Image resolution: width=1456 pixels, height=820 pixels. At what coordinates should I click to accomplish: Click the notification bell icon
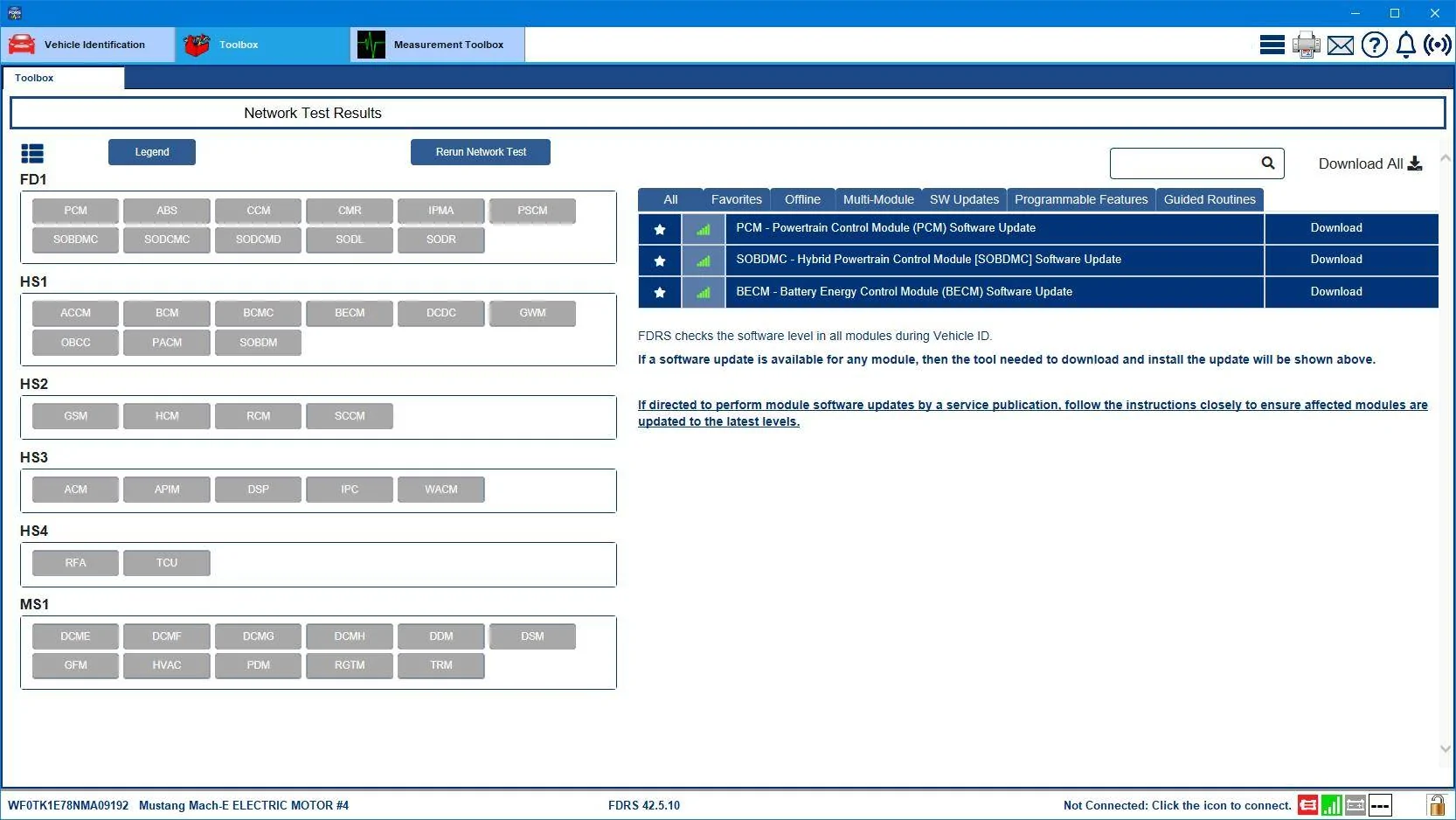click(x=1405, y=45)
